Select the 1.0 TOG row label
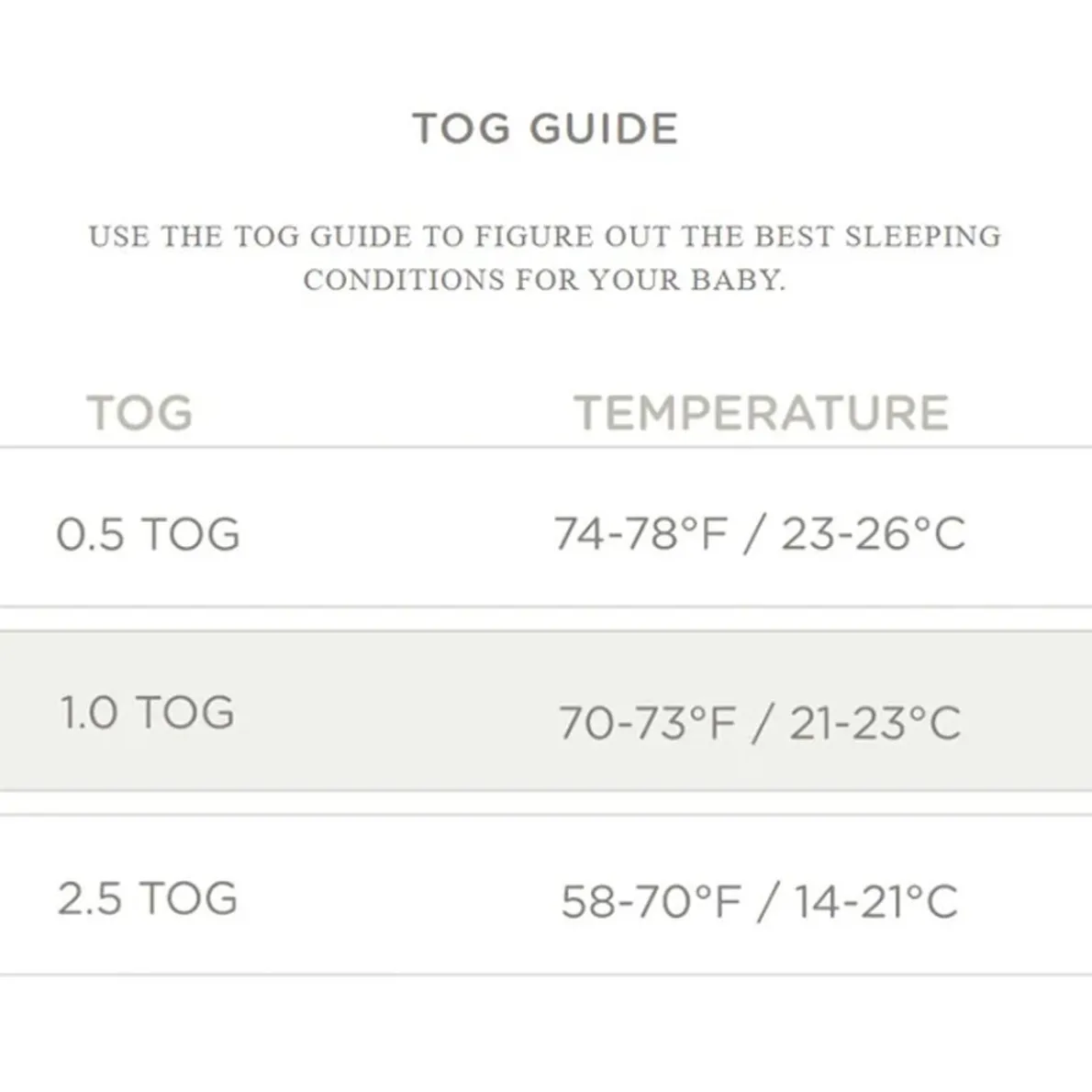This screenshot has width=1092, height=1092. [x=147, y=713]
